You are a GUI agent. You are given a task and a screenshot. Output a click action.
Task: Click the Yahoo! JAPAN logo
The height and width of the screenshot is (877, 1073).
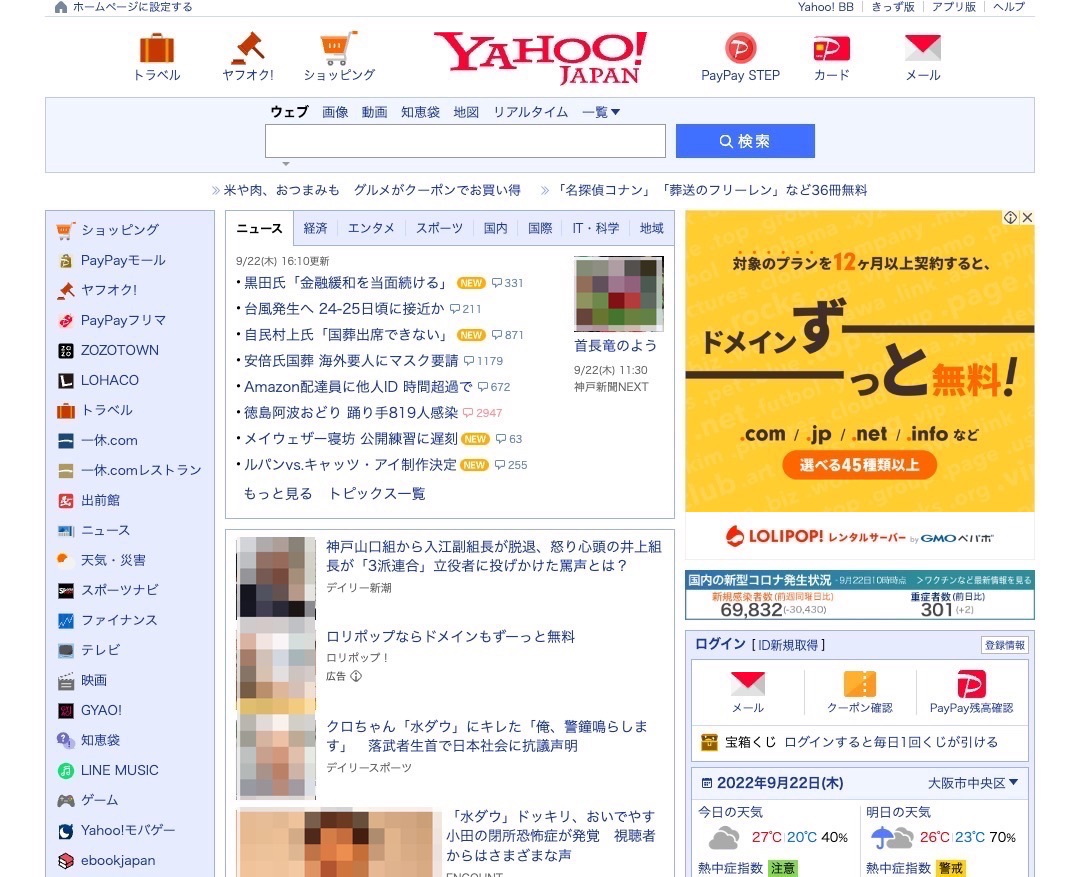click(541, 58)
